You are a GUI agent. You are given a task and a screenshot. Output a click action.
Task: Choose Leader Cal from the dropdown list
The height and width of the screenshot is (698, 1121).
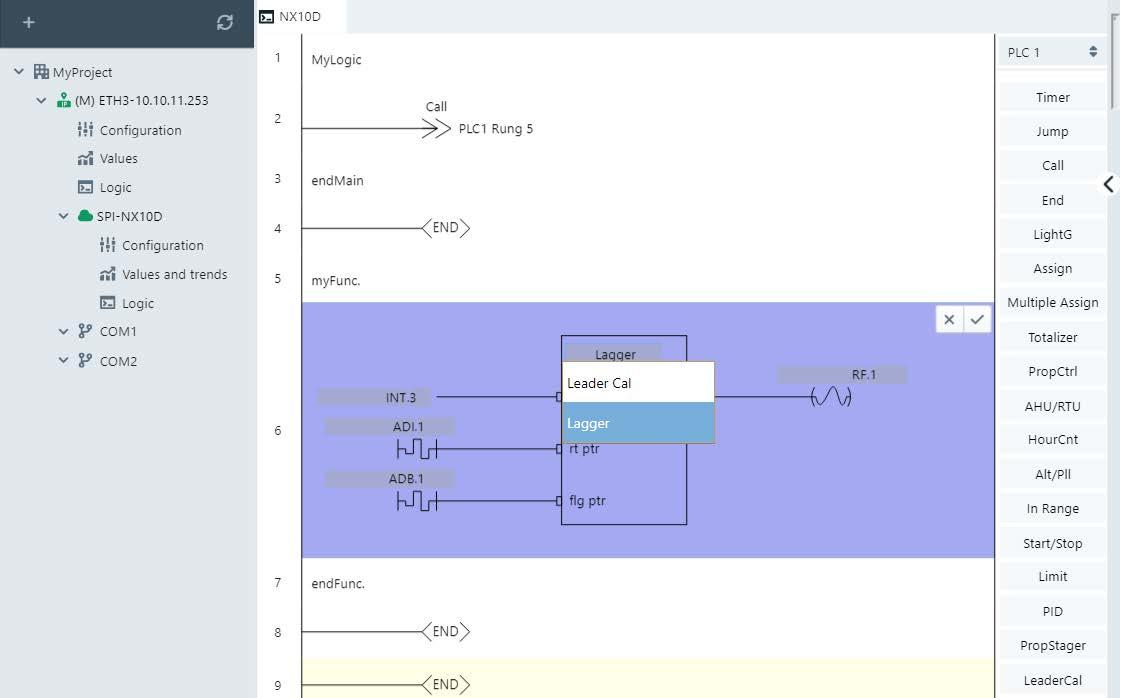click(x=638, y=383)
